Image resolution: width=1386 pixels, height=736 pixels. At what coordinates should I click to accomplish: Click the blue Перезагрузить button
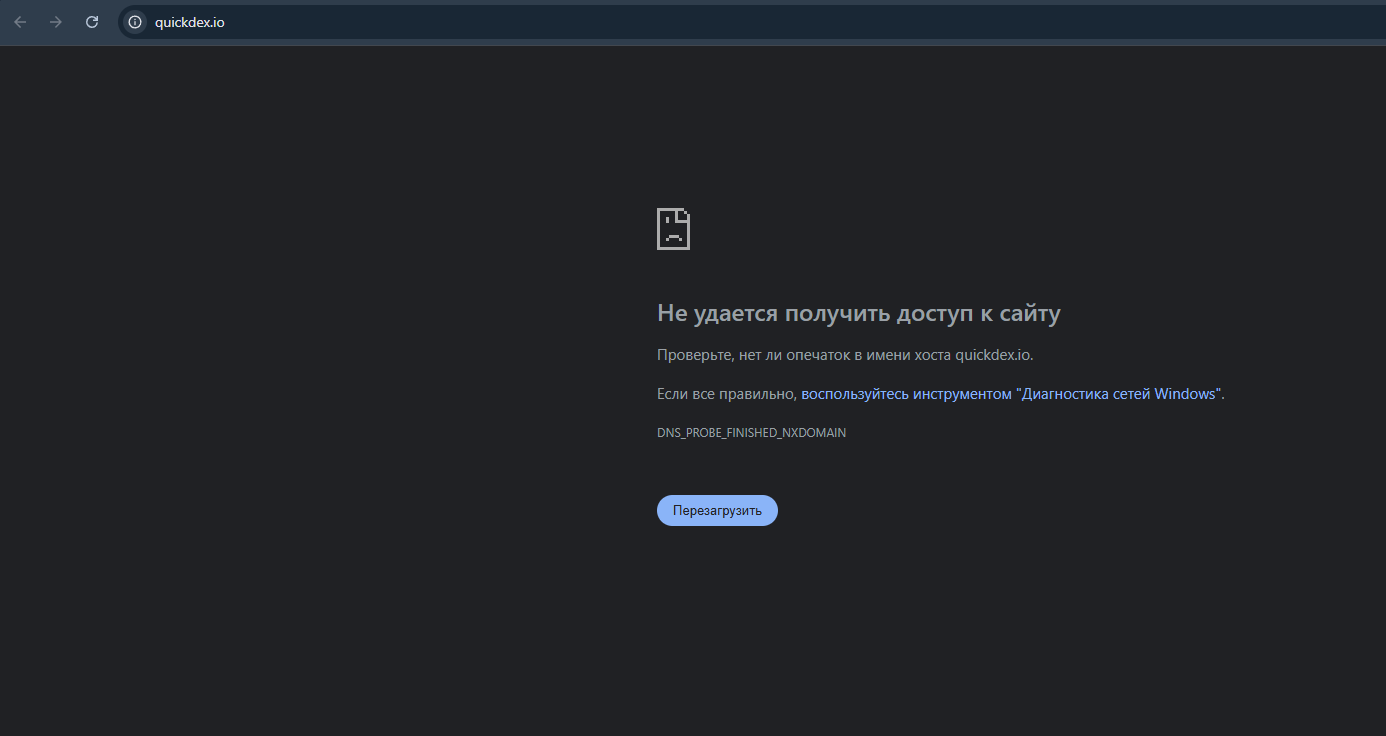(717, 510)
